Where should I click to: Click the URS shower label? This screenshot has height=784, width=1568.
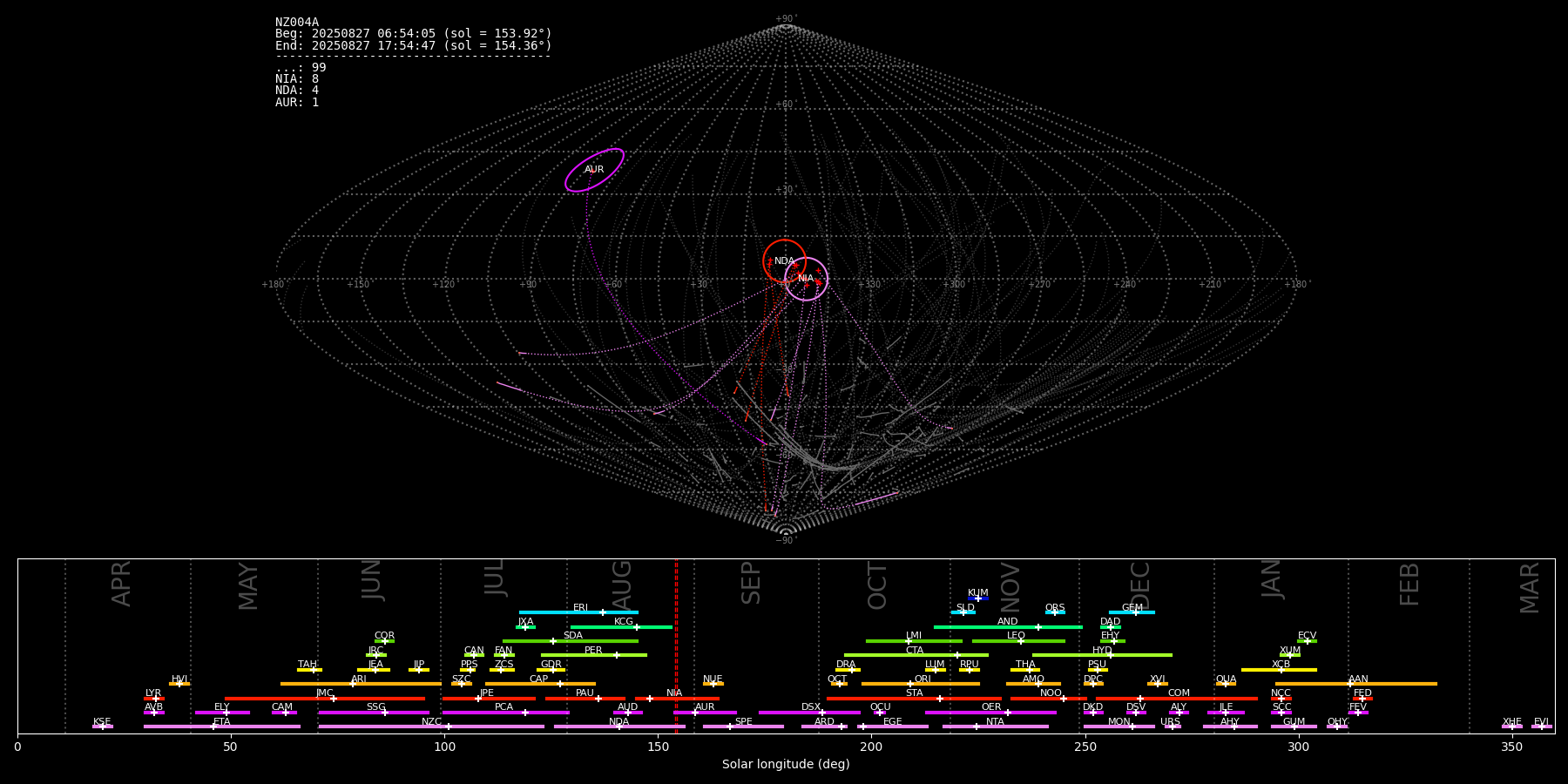1170,722
